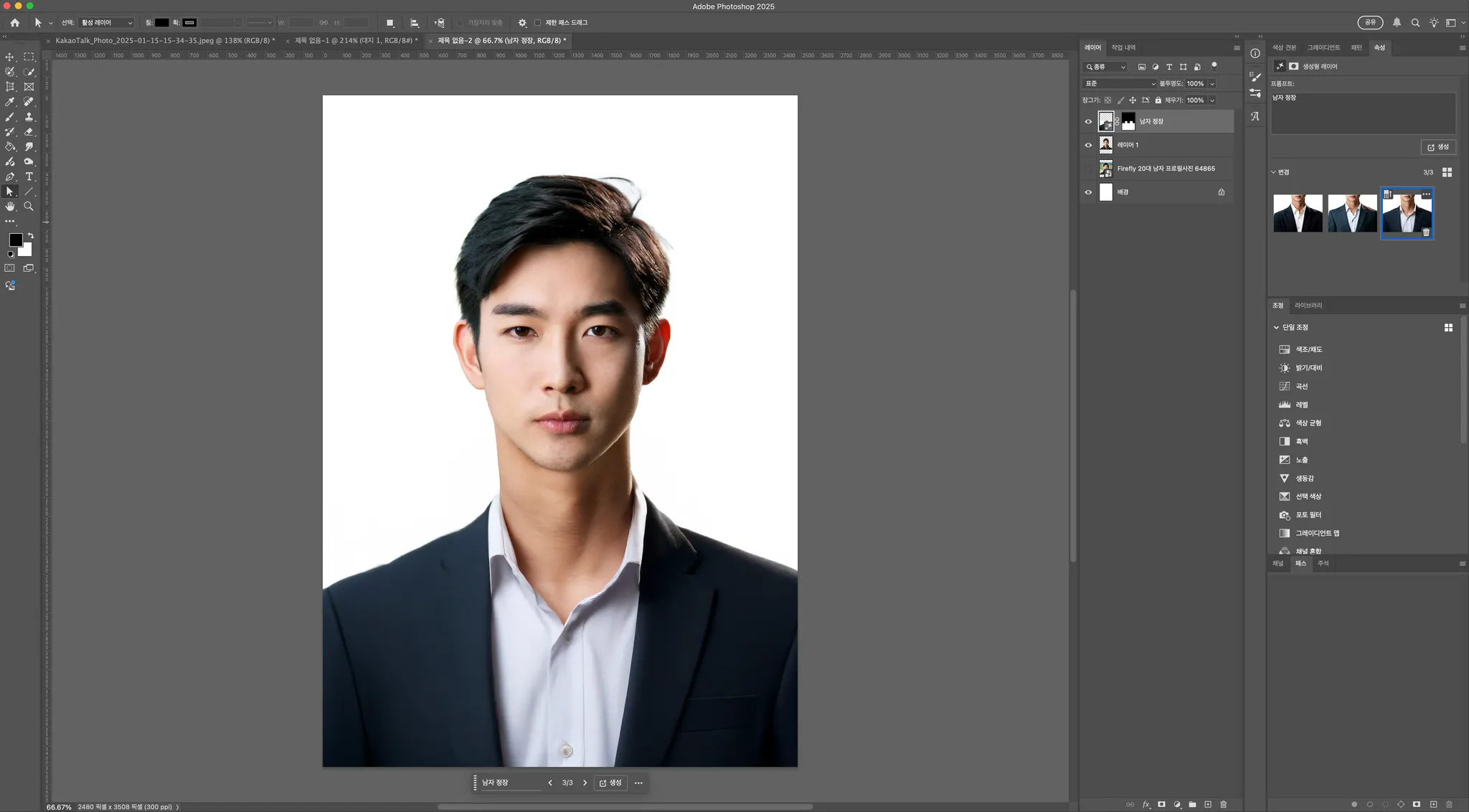Select the Move tool

[x=10, y=57]
